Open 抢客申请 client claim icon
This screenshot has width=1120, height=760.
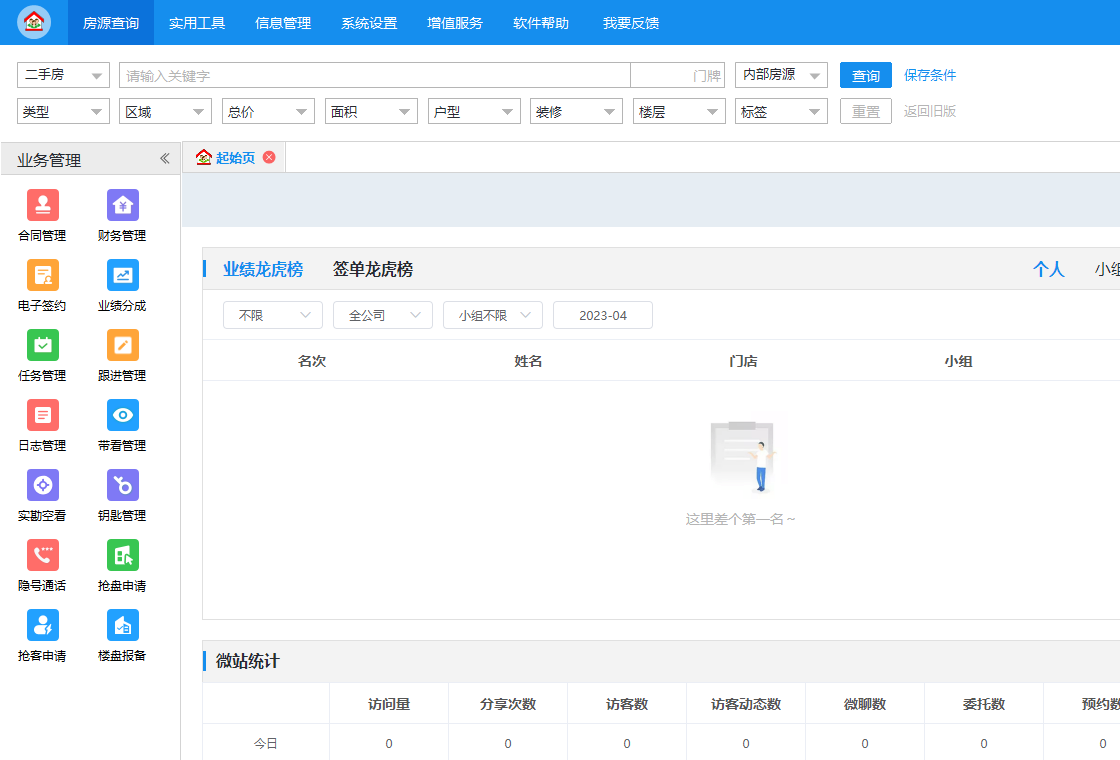pos(43,626)
